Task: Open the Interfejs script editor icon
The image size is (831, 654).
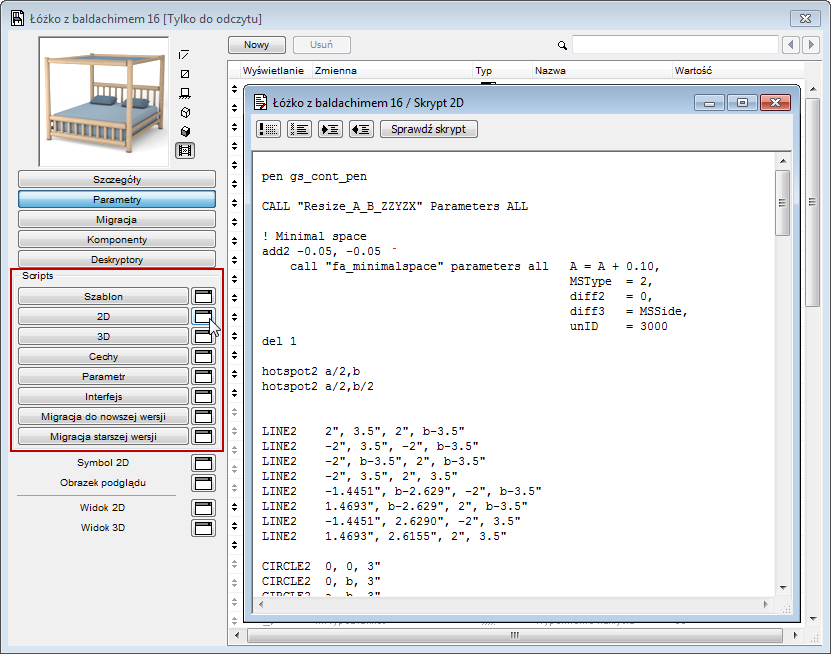Action: click(203, 395)
